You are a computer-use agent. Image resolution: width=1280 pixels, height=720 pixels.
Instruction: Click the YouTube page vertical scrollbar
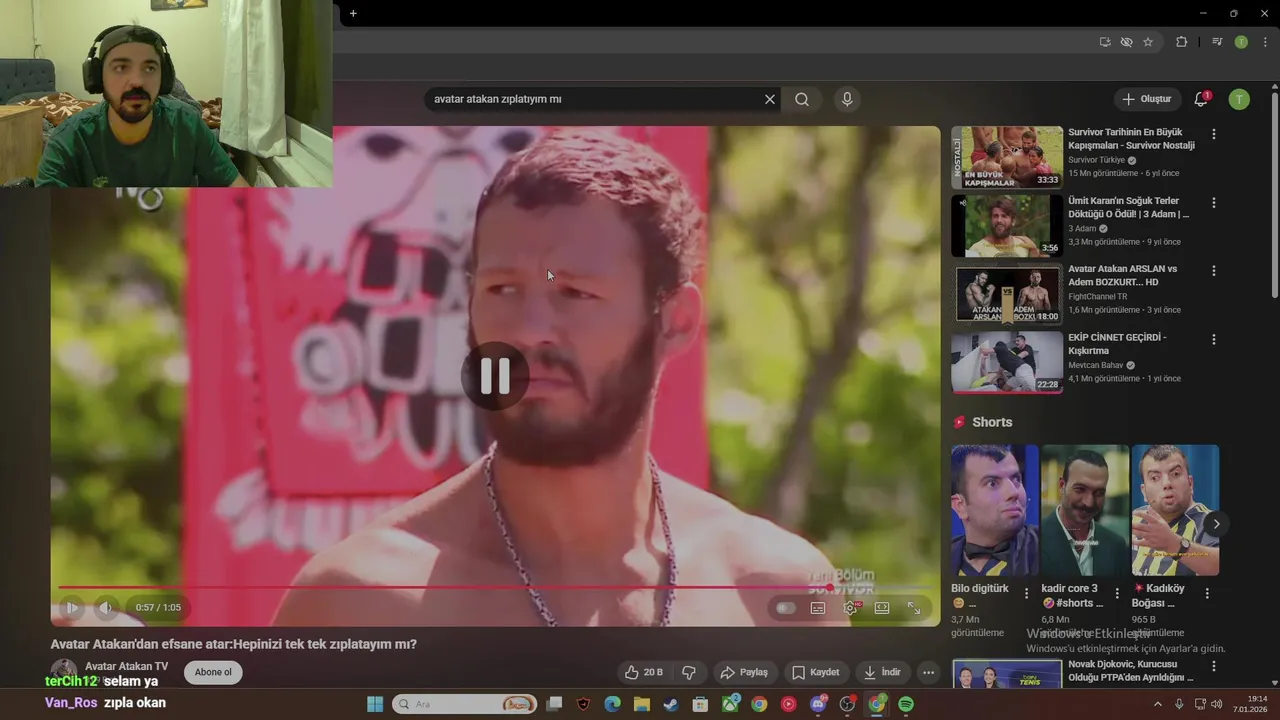pyautogui.click(x=1275, y=195)
